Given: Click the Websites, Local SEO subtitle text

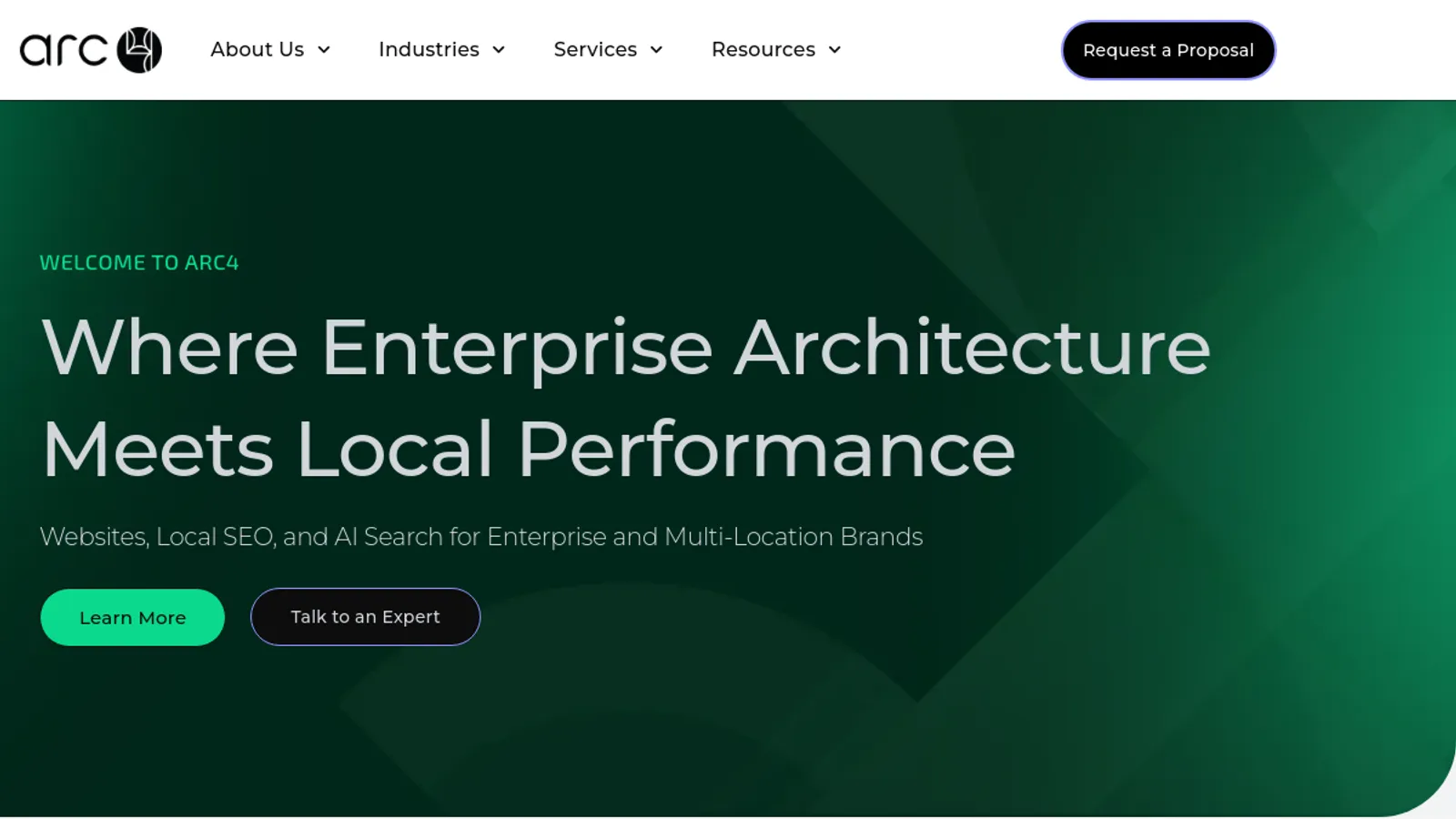Looking at the screenshot, I should [x=481, y=537].
